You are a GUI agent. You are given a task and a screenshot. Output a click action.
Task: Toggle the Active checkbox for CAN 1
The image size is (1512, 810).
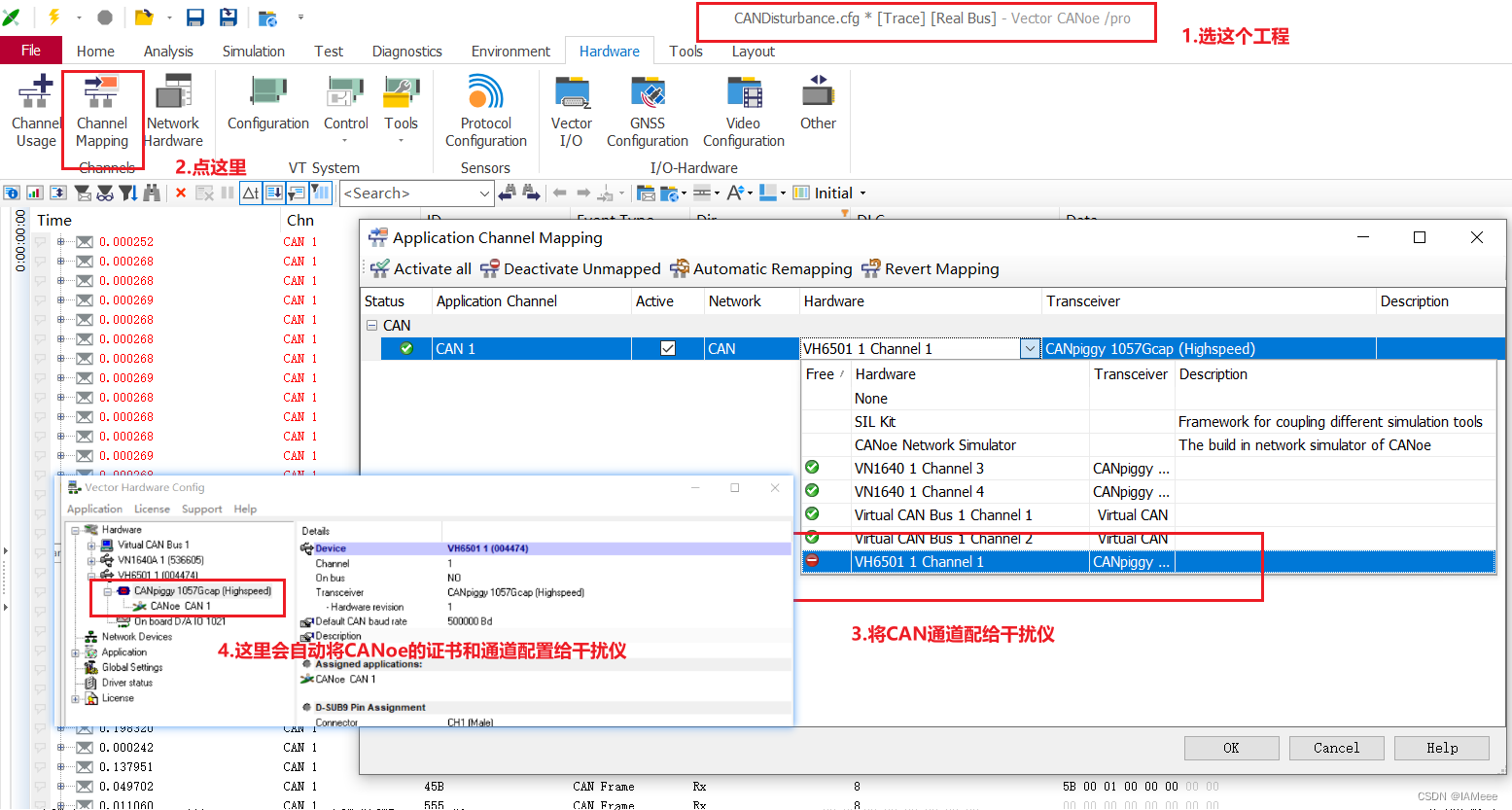[x=668, y=348]
